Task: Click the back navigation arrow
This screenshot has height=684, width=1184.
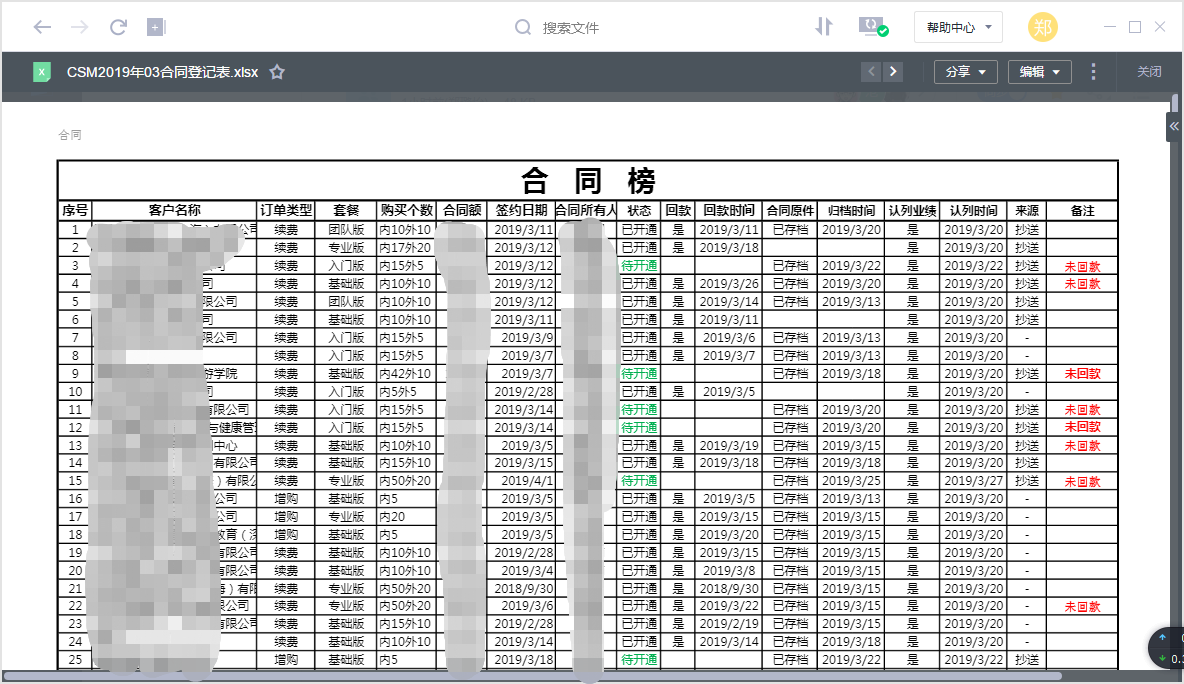Action: pyautogui.click(x=42, y=27)
